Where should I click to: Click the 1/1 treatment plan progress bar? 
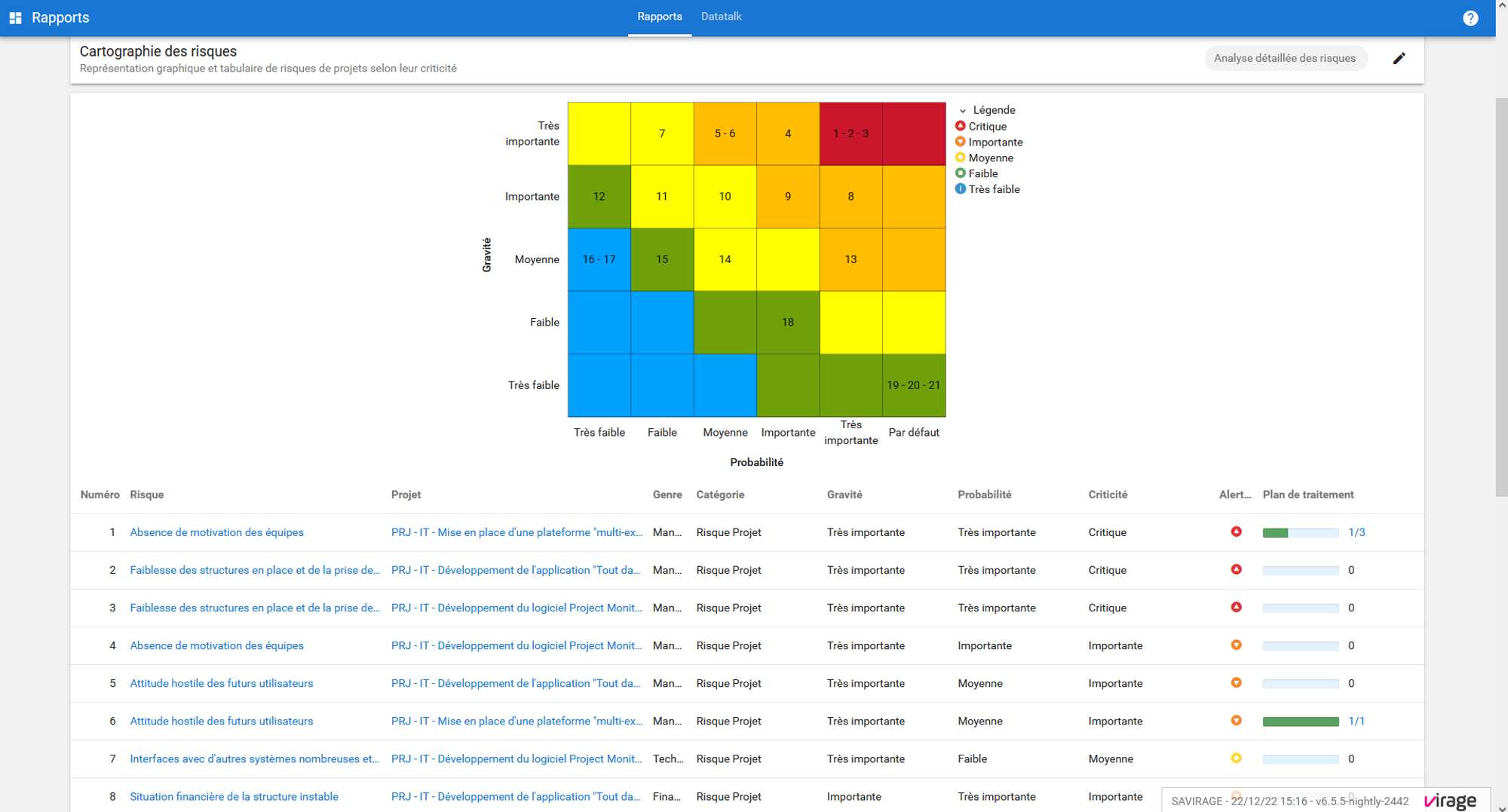tap(1301, 721)
